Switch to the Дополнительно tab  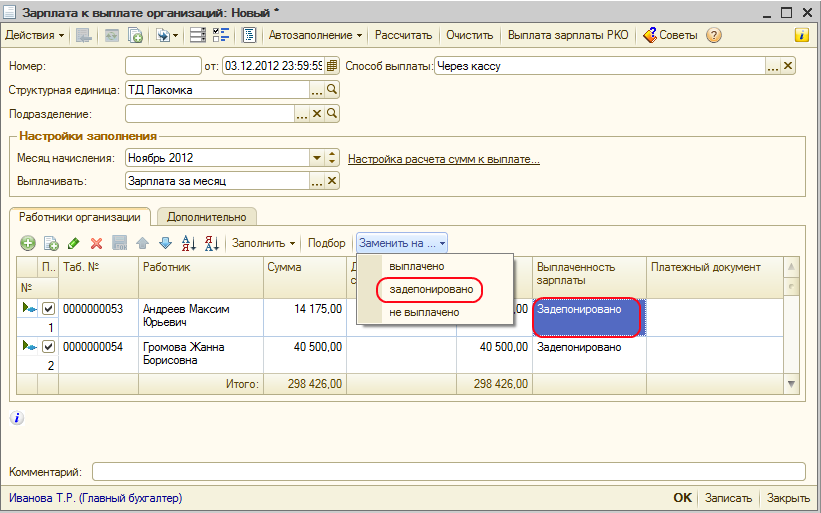206,216
